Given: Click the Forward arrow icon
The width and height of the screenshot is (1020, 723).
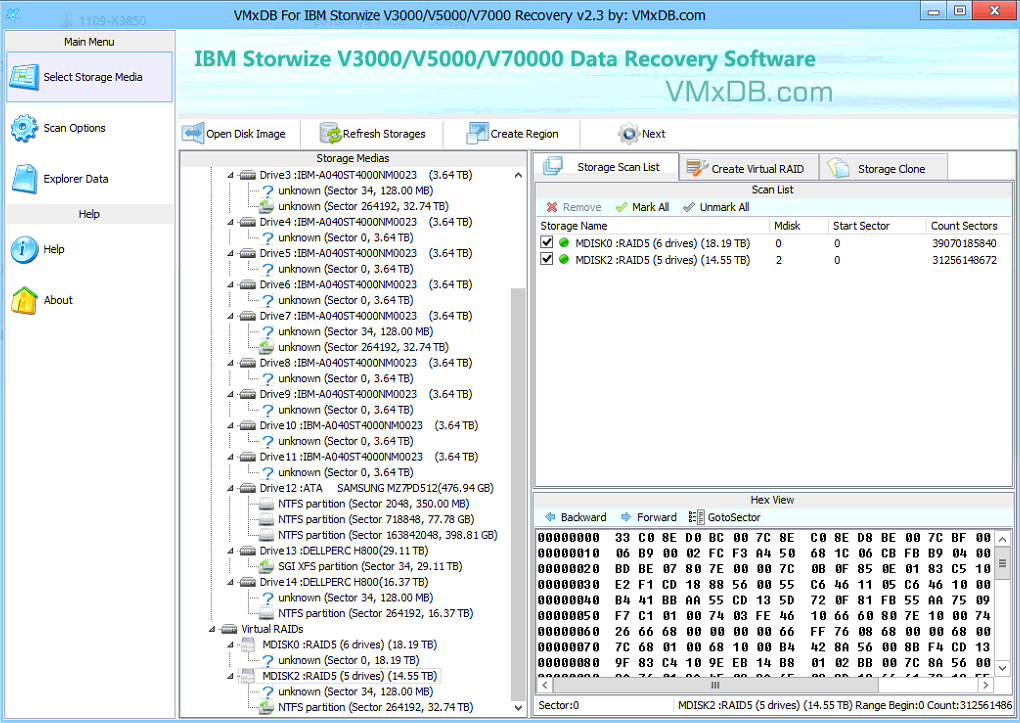Looking at the screenshot, I should (626, 517).
